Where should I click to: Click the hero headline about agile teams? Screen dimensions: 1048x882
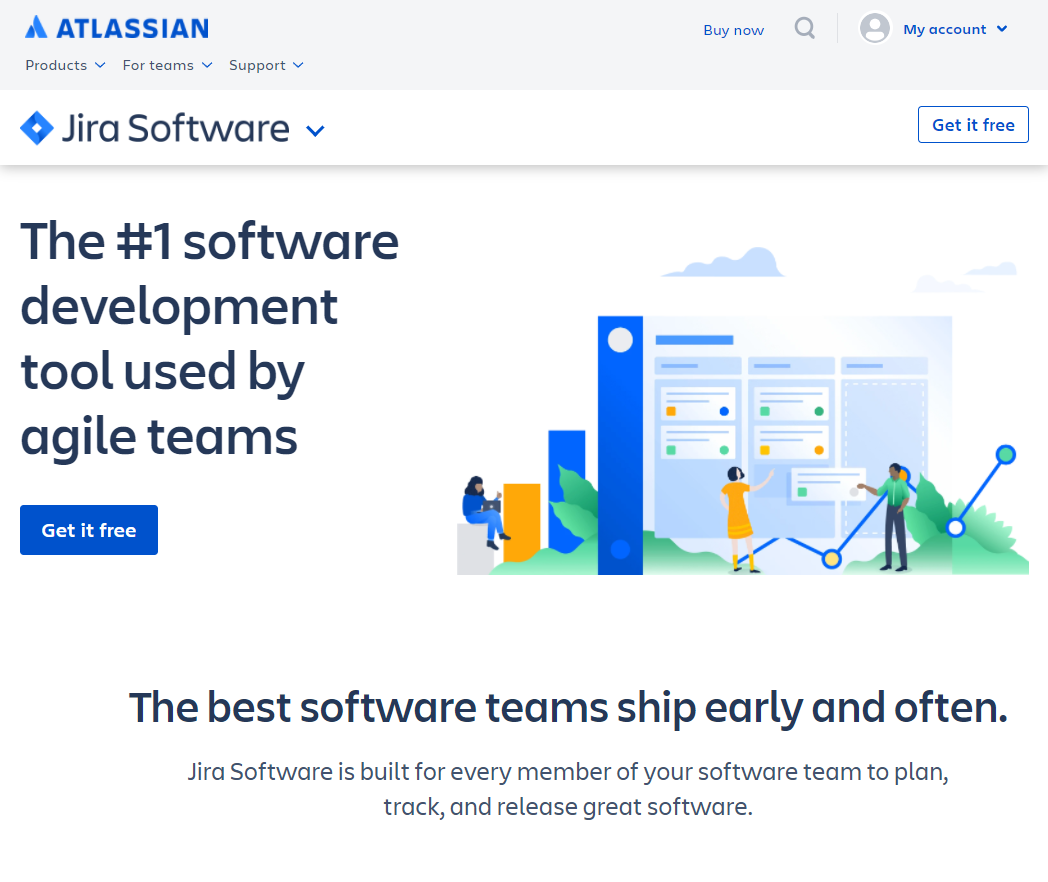click(x=209, y=338)
